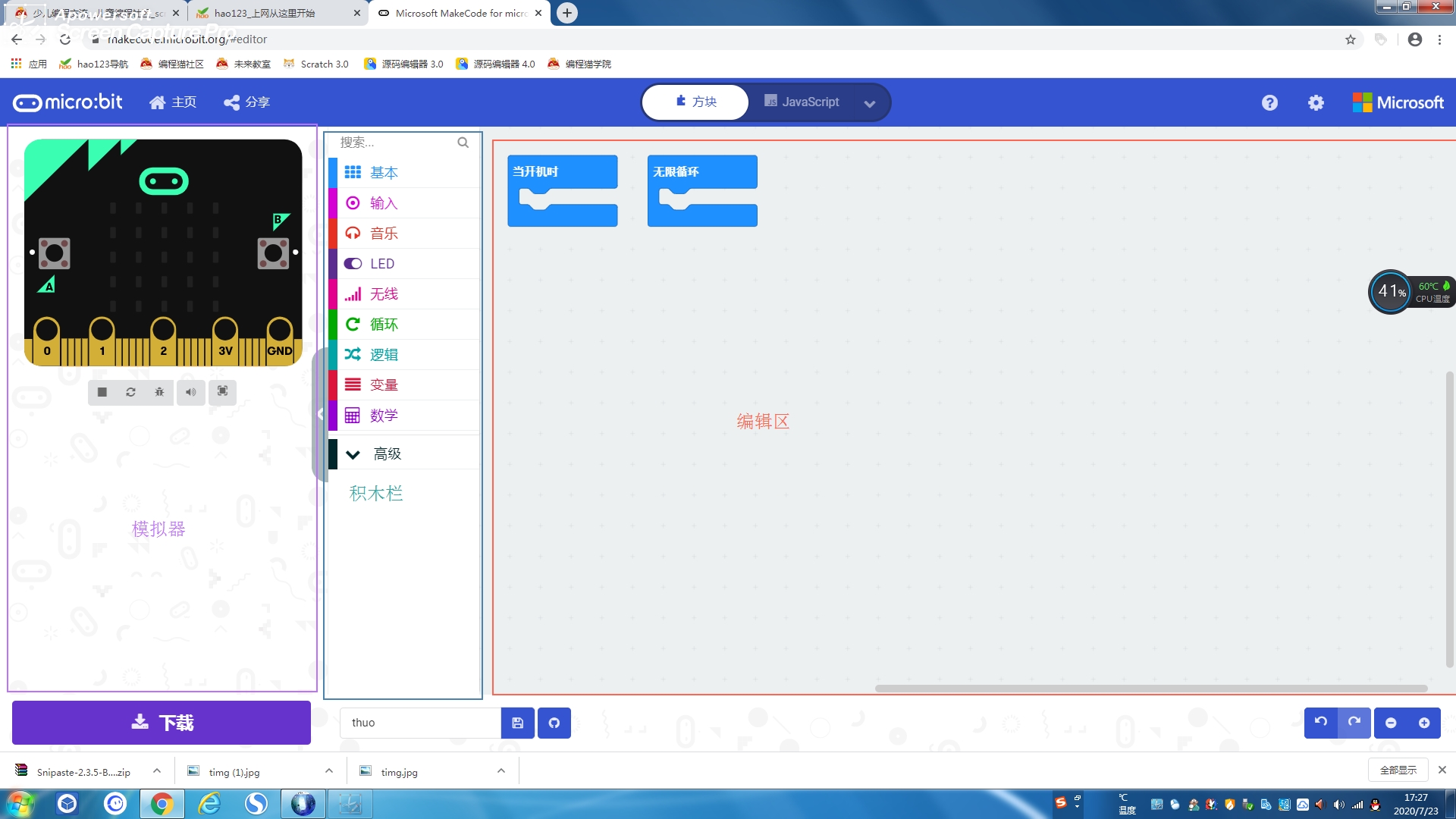
Task: Click the toolbox search magnifier icon
Action: coord(463,143)
